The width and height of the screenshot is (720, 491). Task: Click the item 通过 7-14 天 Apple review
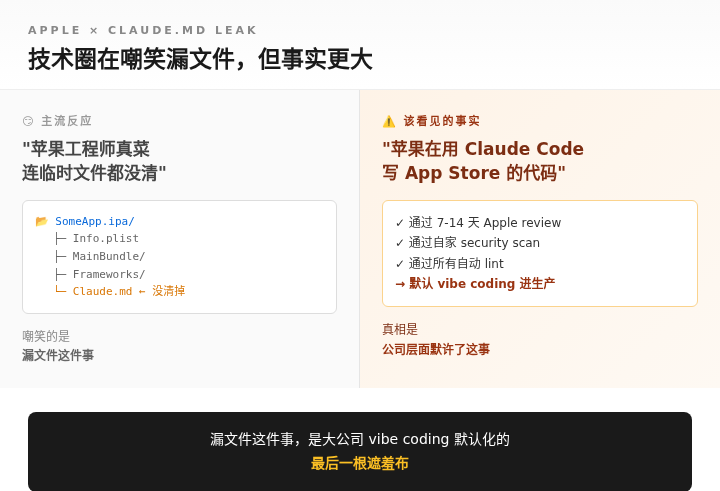click(478, 223)
